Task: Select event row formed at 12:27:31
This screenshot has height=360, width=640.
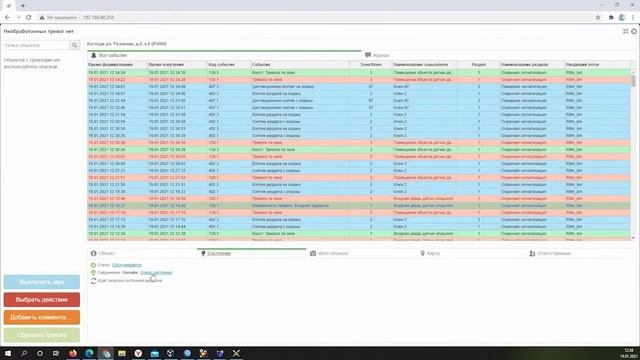Action: click(x=359, y=171)
